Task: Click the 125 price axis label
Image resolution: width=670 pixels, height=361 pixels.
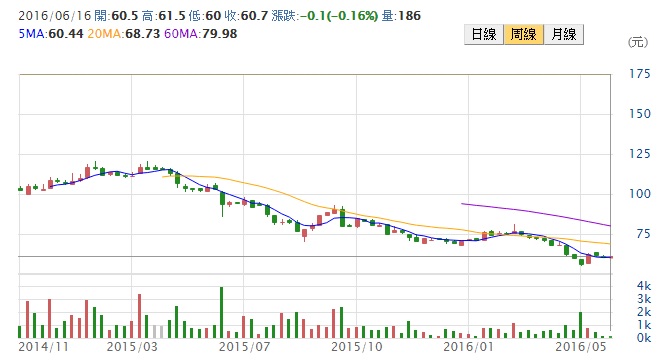Action: [639, 154]
